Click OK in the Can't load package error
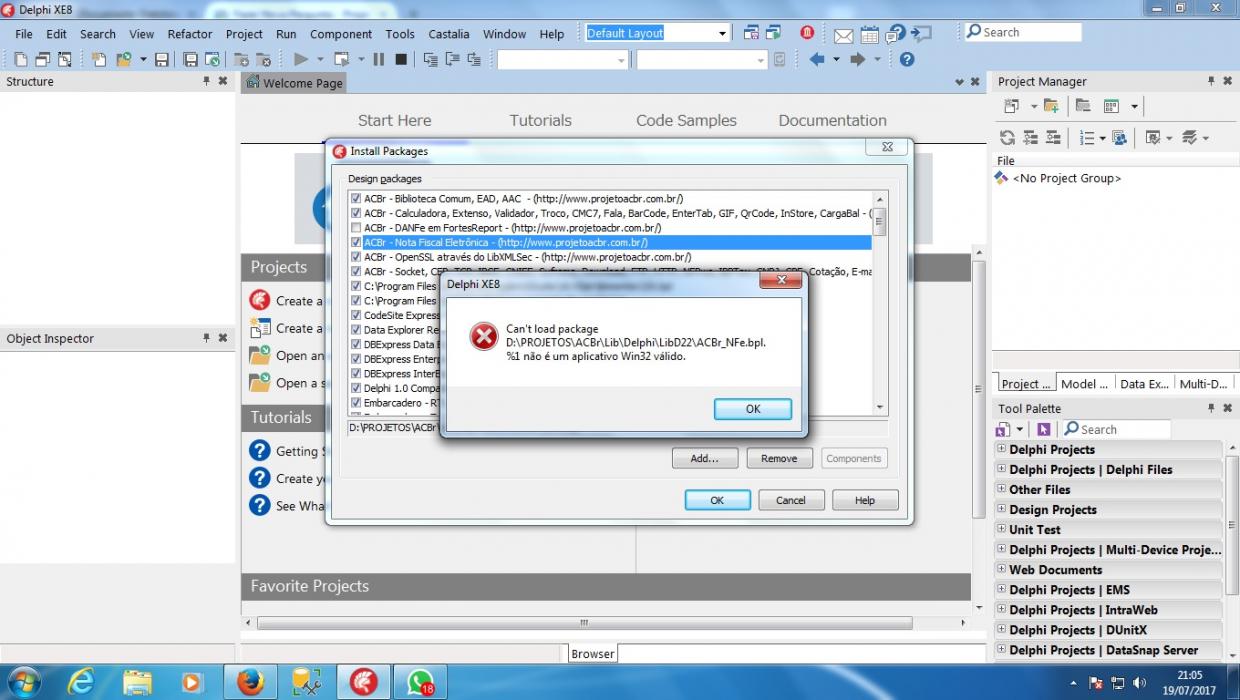The height and width of the screenshot is (700, 1240). pyautogui.click(x=753, y=408)
